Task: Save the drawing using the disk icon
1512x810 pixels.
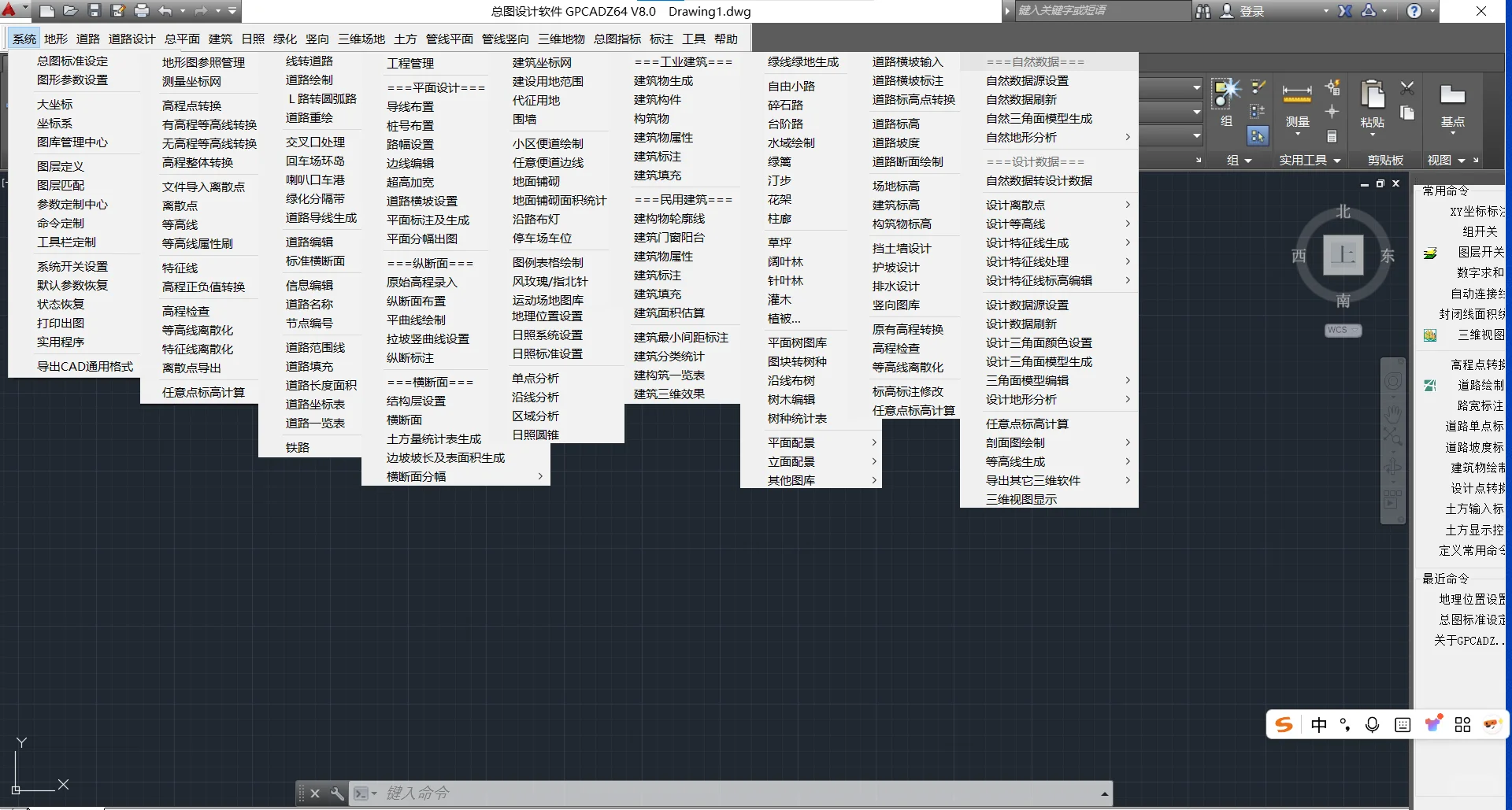Action: [96, 11]
